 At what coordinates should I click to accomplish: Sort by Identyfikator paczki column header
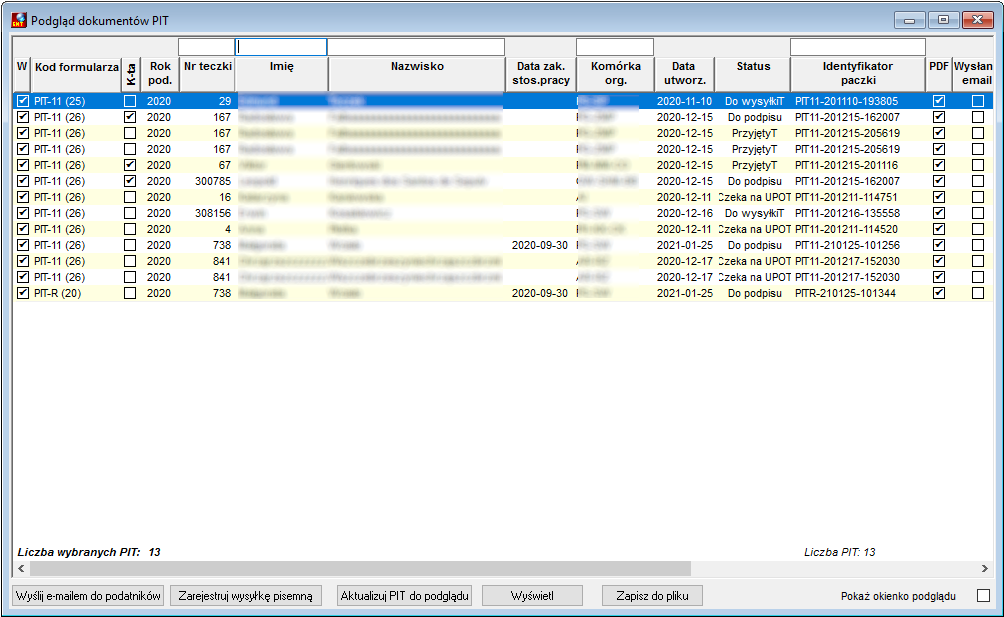point(858,74)
